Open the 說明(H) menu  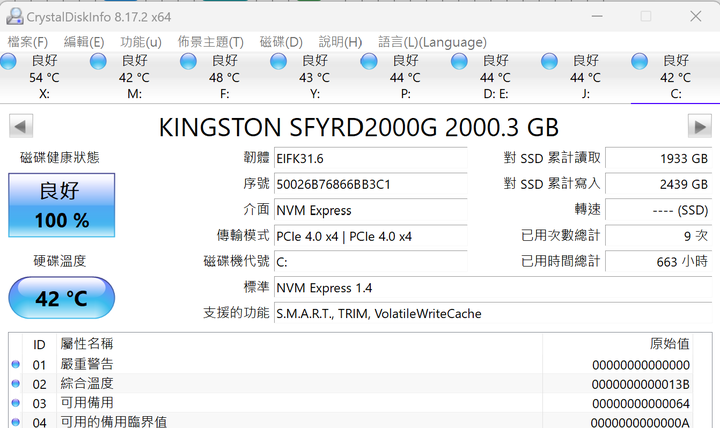click(x=340, y=42)
